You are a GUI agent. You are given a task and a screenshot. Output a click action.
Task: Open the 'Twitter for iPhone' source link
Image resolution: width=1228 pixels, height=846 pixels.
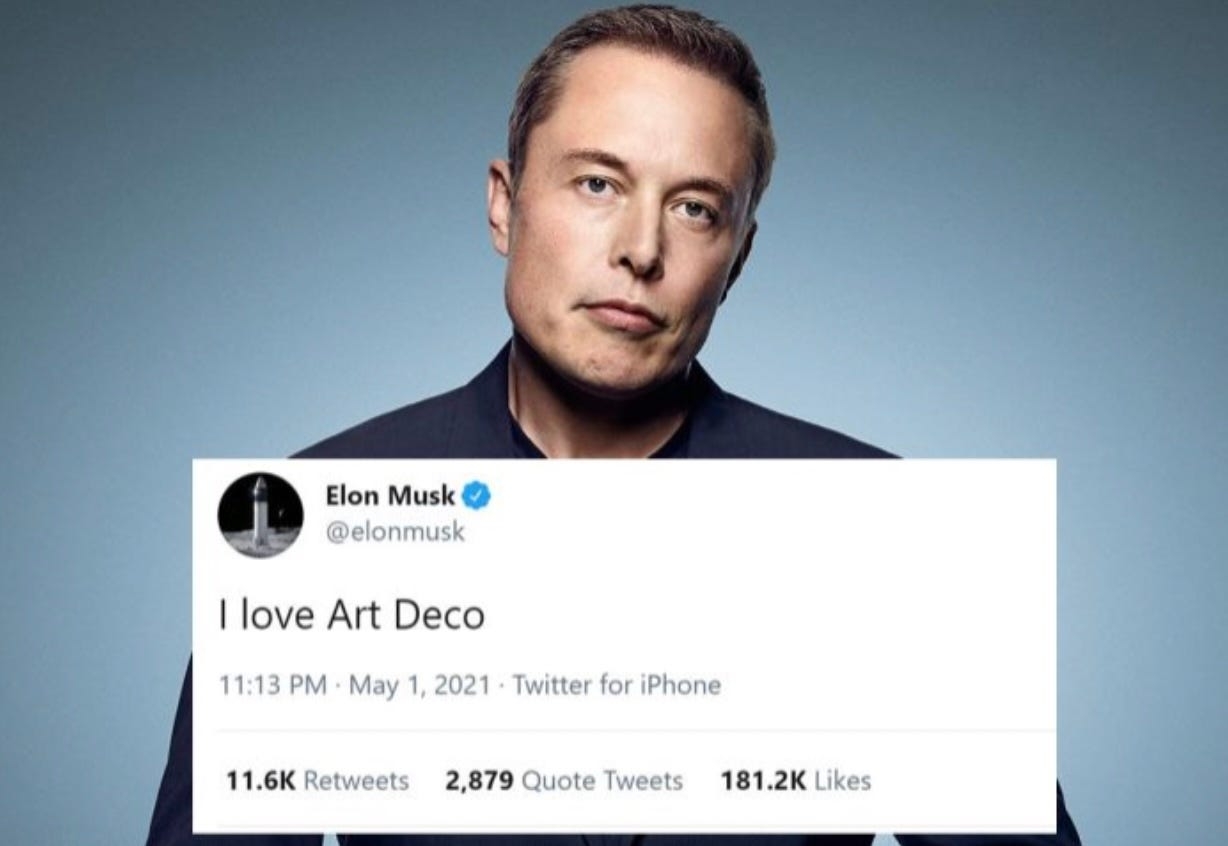coord(616,686)
